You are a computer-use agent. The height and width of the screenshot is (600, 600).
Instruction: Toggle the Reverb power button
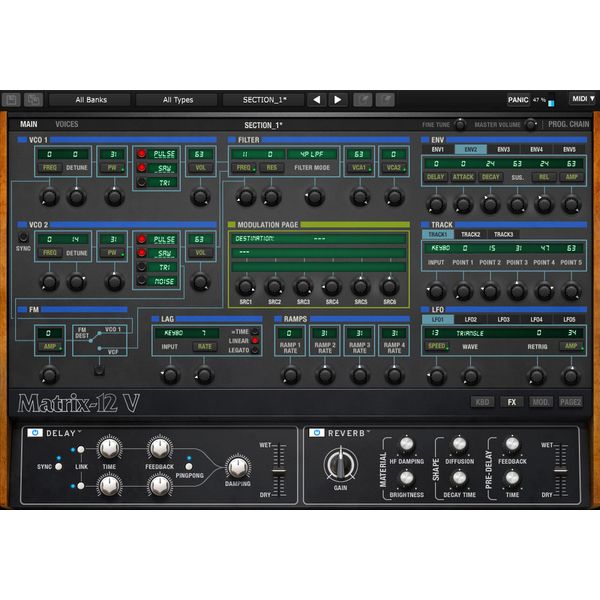316,433
